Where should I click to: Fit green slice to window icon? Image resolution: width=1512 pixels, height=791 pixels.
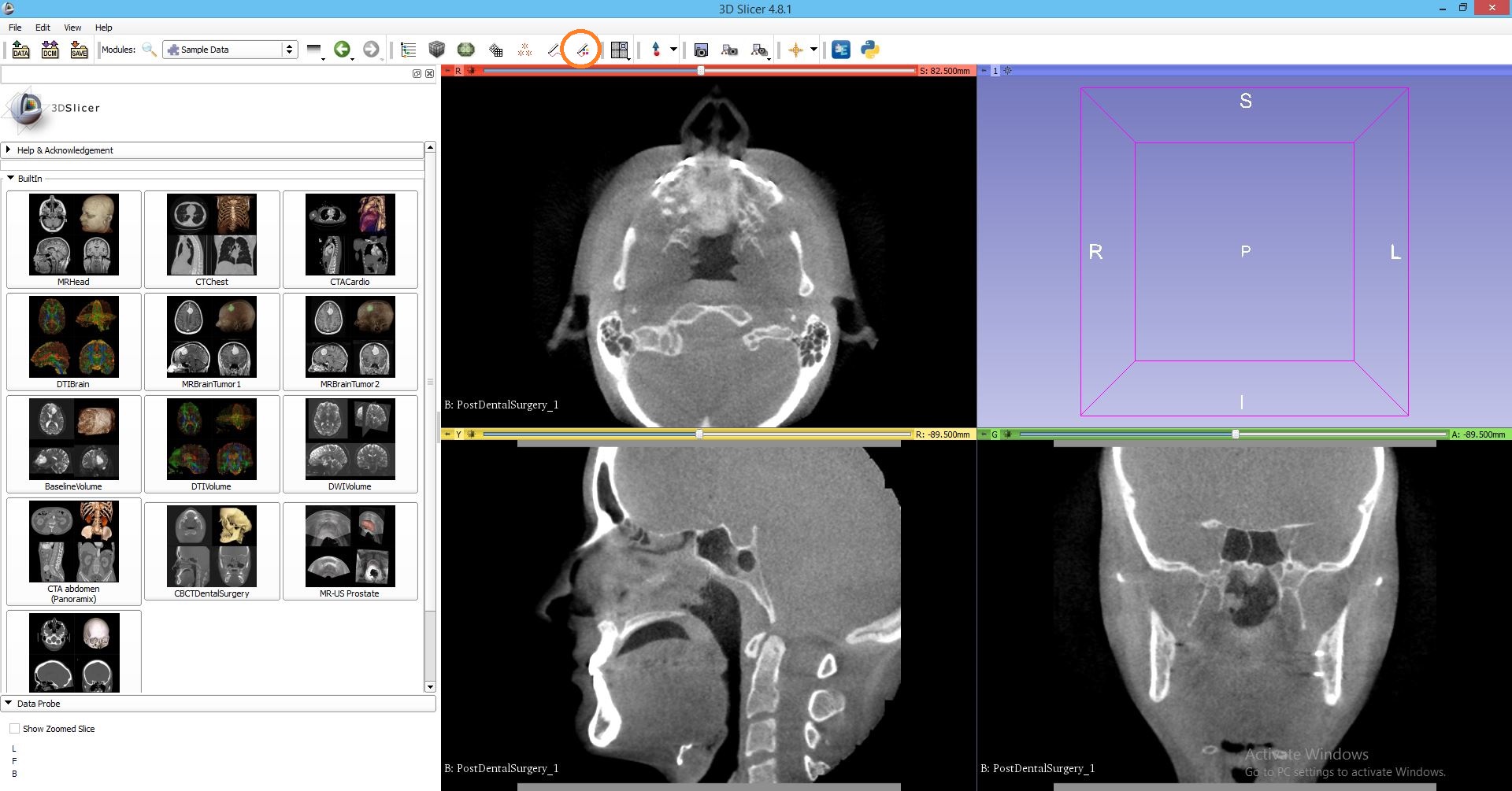[1007, 434]
